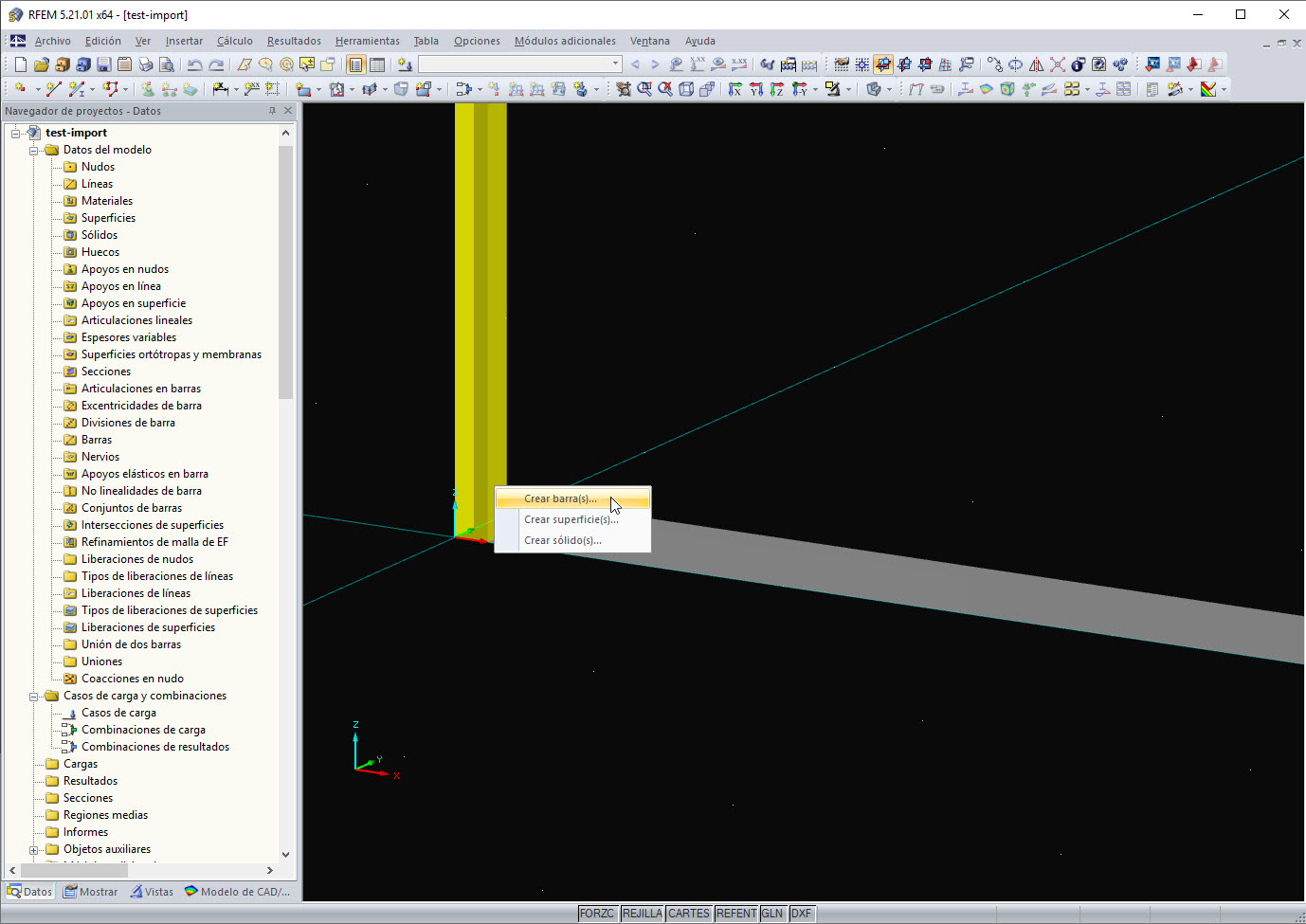Click the New model icon
The height and width of the screenshot is (924, 1306).
(x=21, y=64)
